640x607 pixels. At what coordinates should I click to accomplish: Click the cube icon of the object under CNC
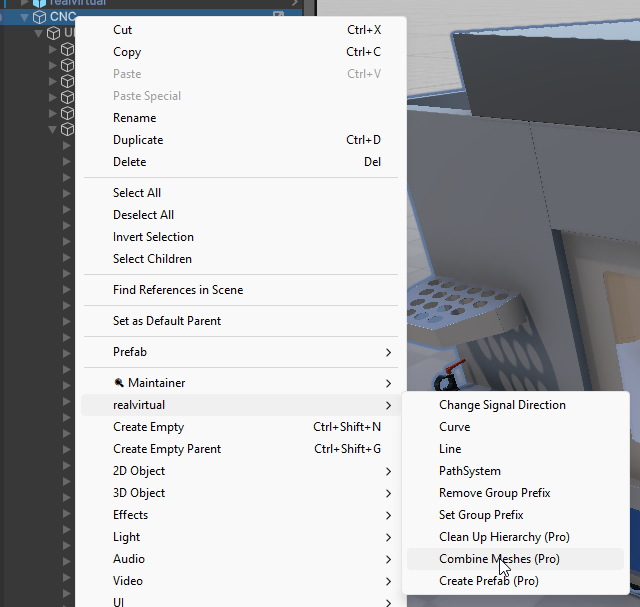pyautogui.click(x=54, y=33)
